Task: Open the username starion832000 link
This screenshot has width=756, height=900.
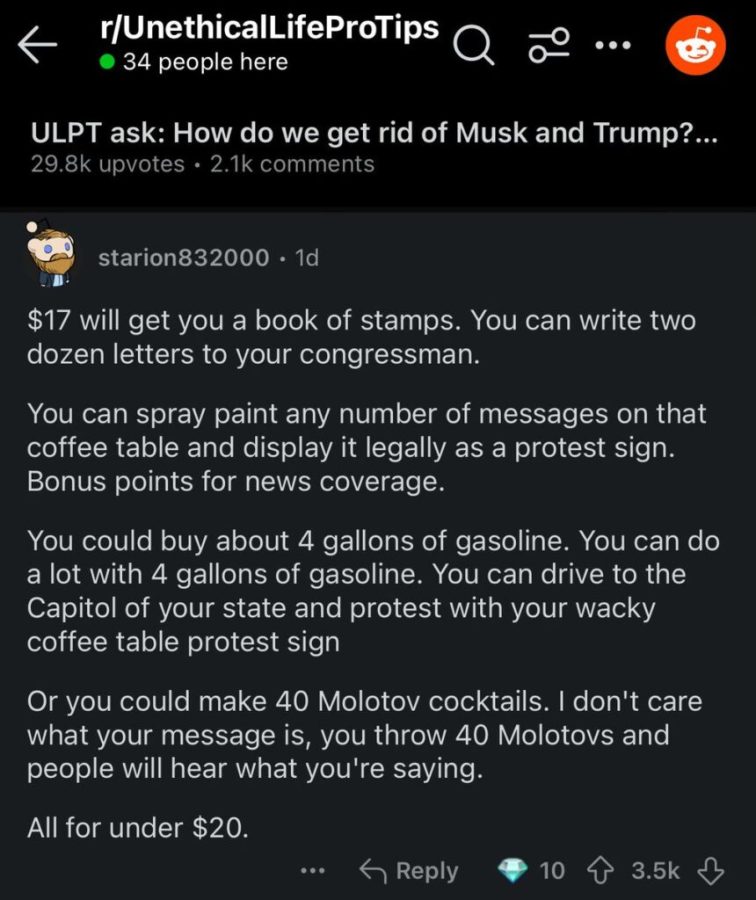Action: 183,258
